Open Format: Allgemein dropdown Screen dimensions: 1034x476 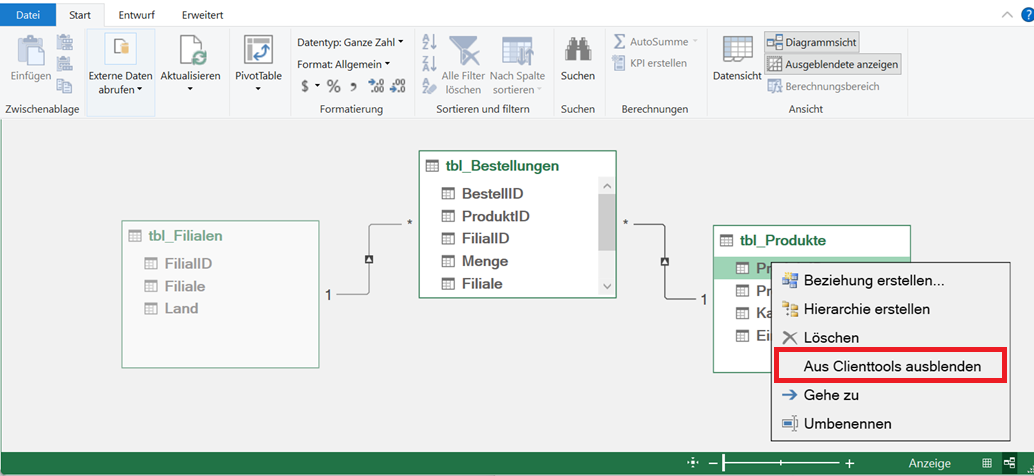click(x=344, y=64)
